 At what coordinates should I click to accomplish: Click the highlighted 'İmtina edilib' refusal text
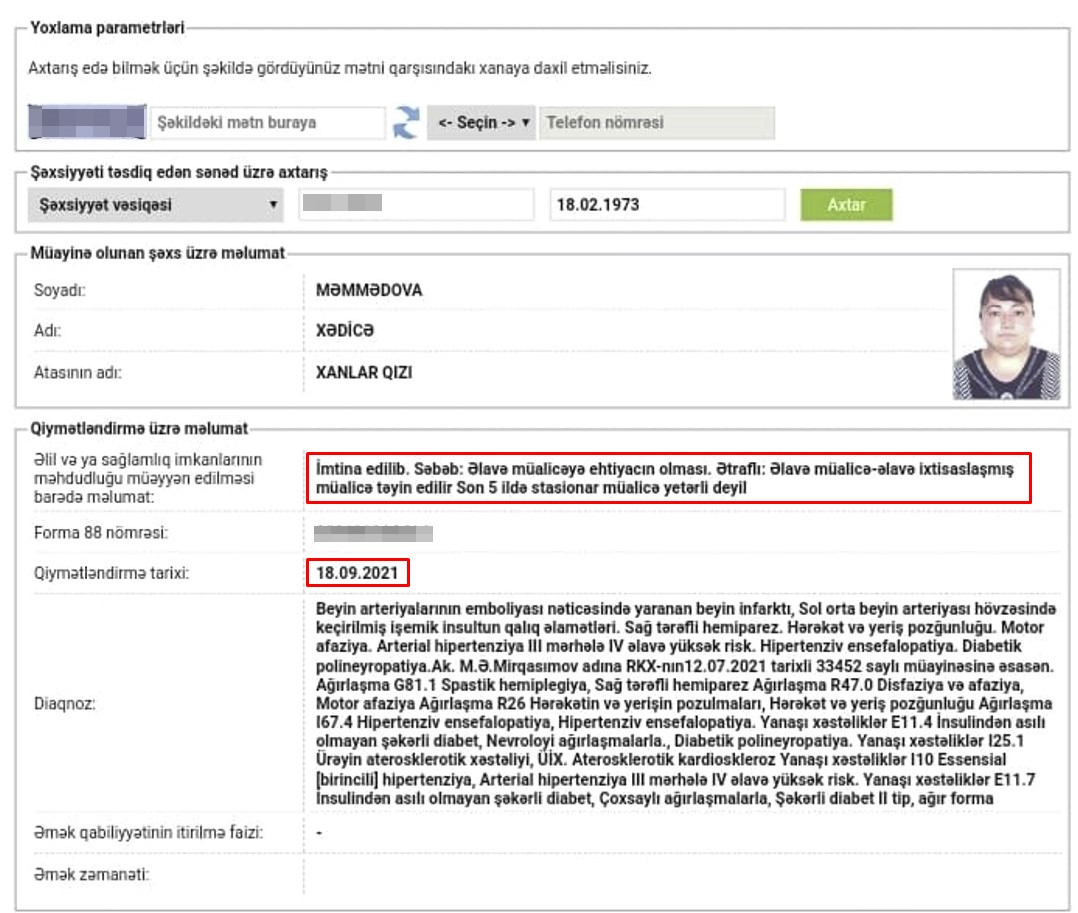tap(668, 478)
